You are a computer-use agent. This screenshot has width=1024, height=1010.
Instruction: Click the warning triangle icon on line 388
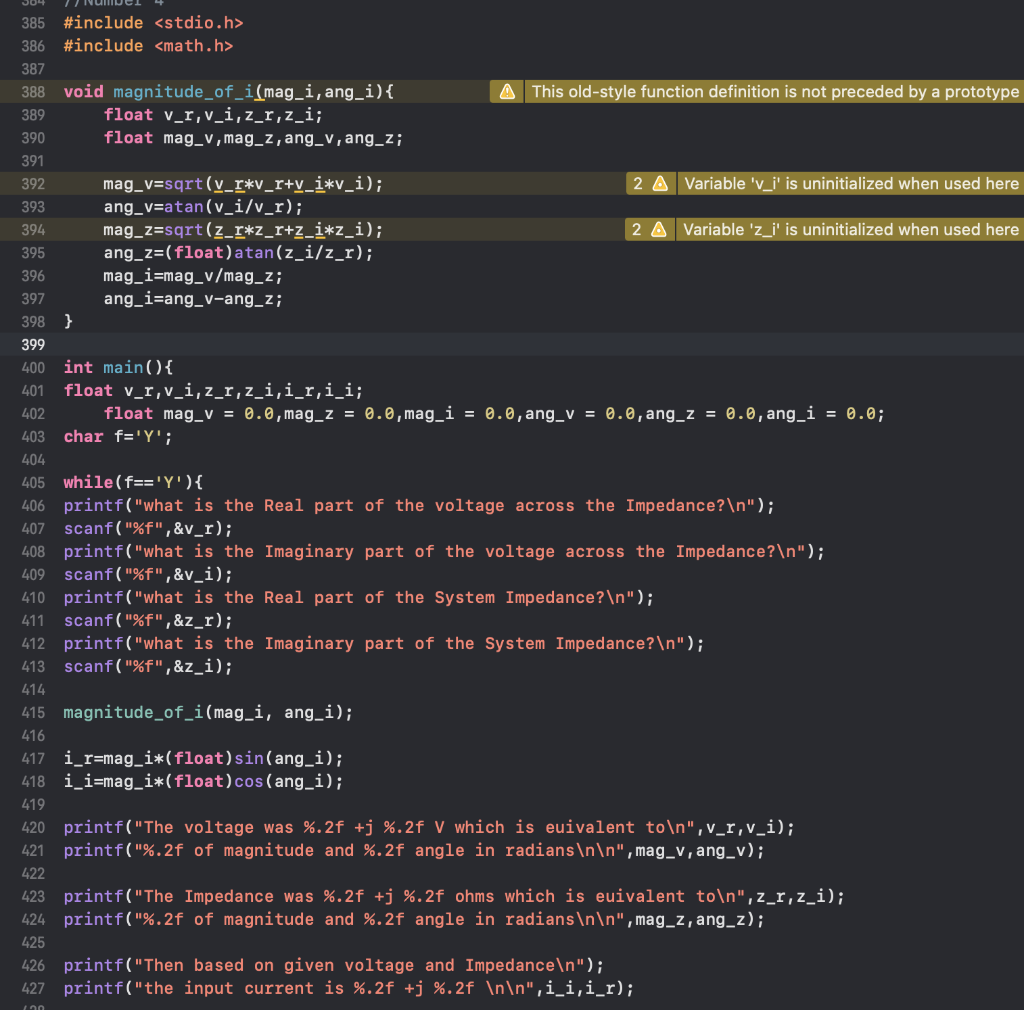[x=506, y=91]
